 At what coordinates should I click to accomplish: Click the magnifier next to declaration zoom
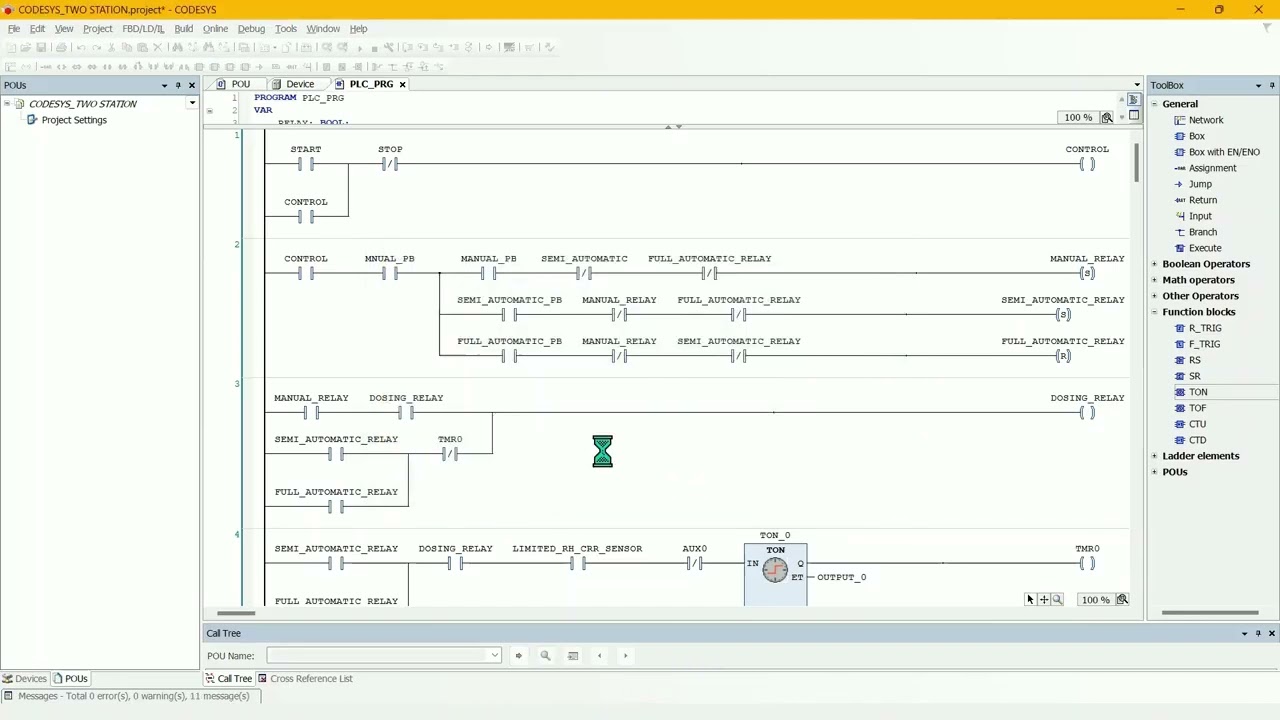click(x=1107, y=118)
